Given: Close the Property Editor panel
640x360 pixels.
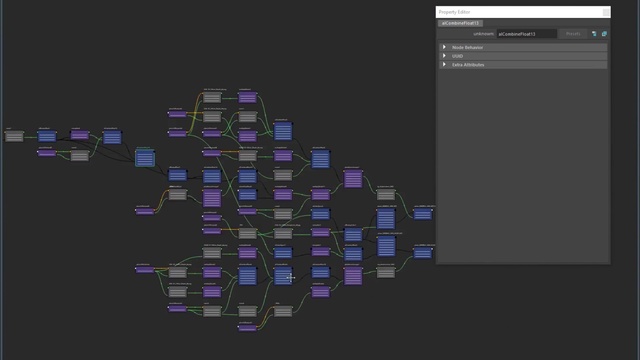Looking at the screenshot, I should tap(606, 12).
